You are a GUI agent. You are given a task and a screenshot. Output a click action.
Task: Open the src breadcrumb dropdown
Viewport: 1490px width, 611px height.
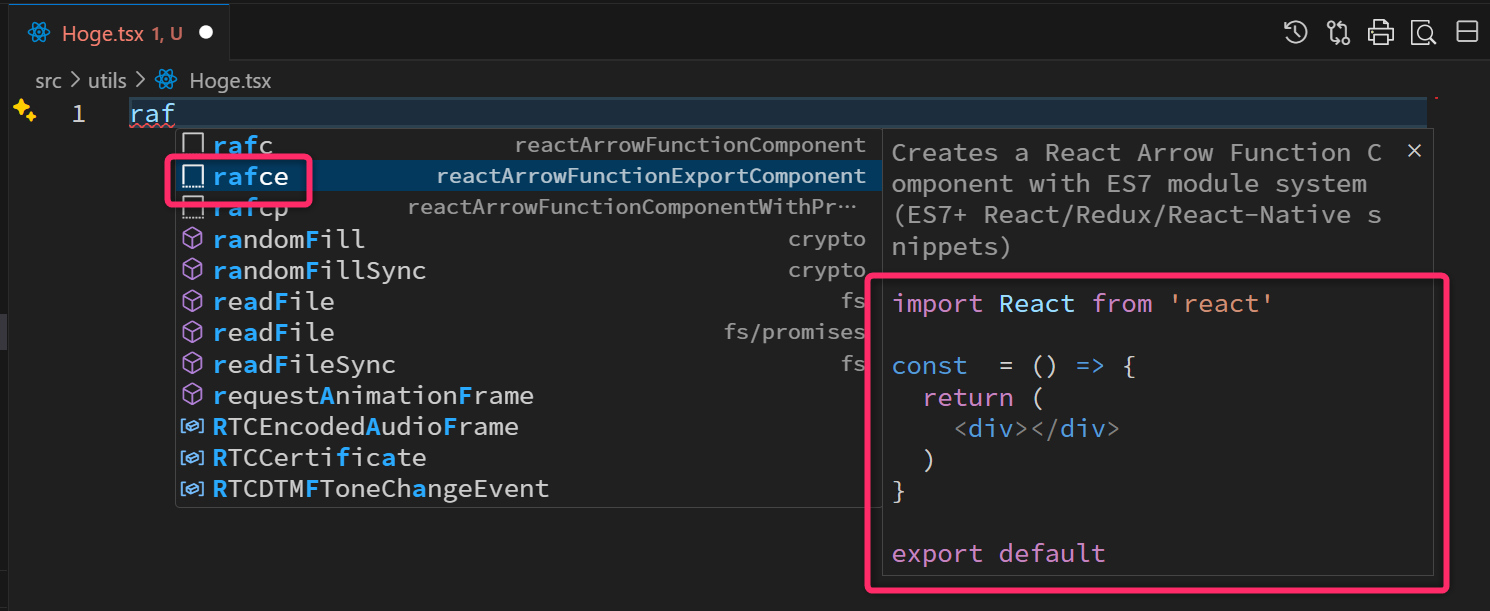coord(48,81)
